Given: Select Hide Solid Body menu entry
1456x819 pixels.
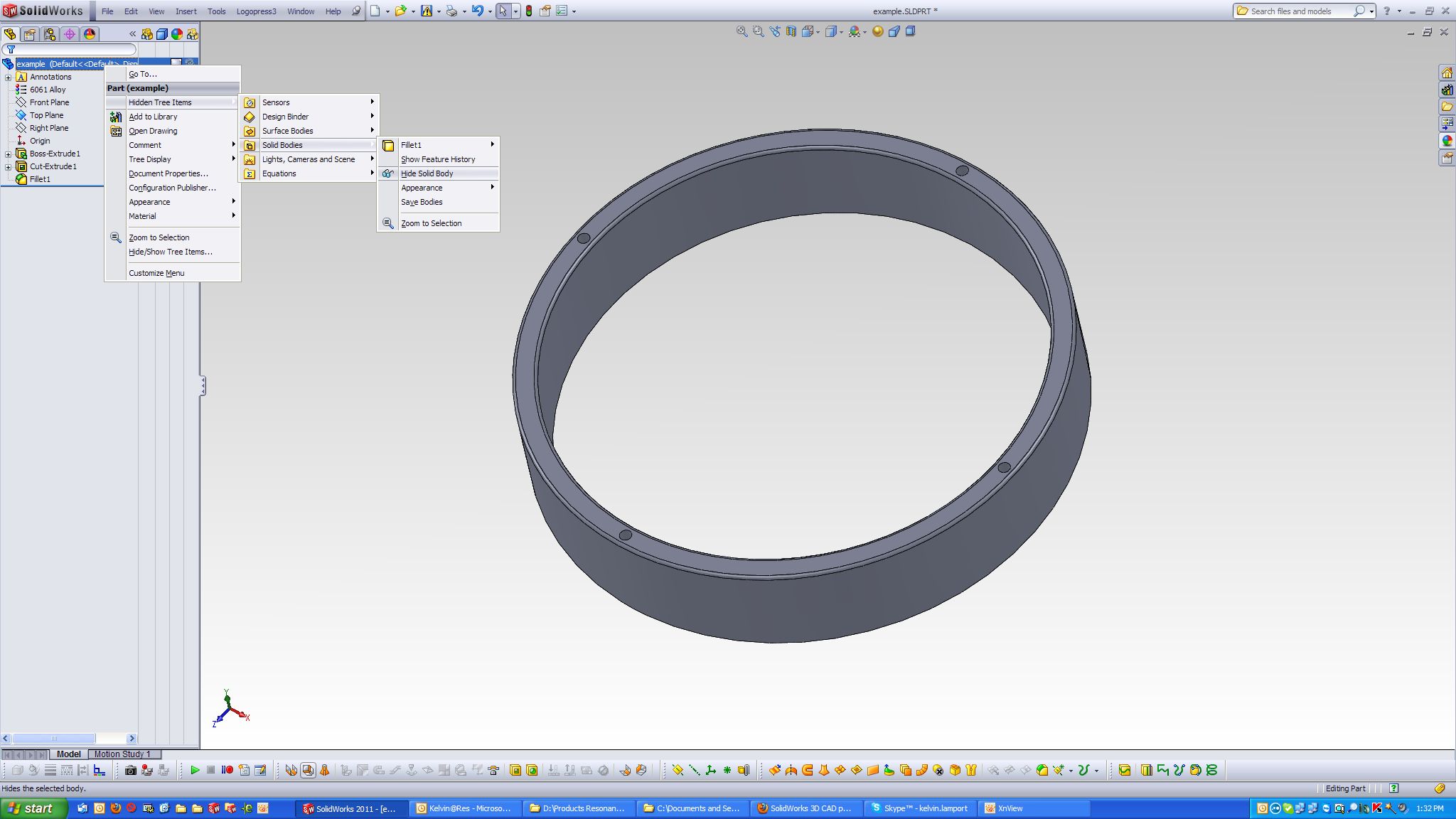Looking at the screenshot, I should coord(438,173).
